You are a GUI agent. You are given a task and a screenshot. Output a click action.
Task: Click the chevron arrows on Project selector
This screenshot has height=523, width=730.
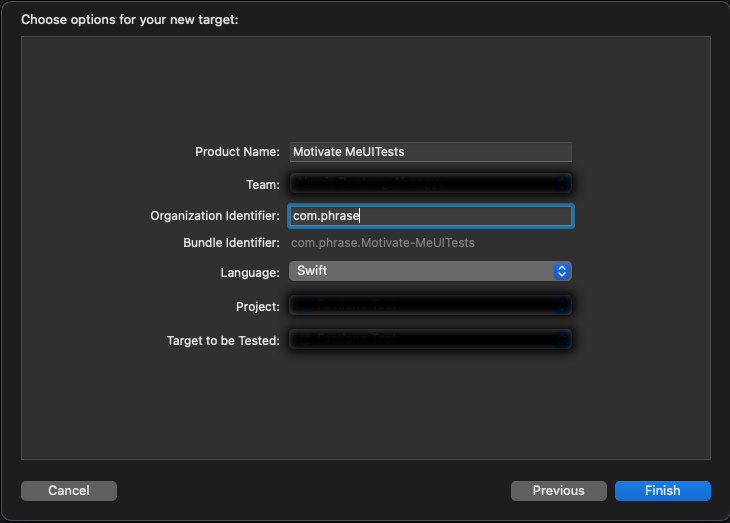point(562,305)
